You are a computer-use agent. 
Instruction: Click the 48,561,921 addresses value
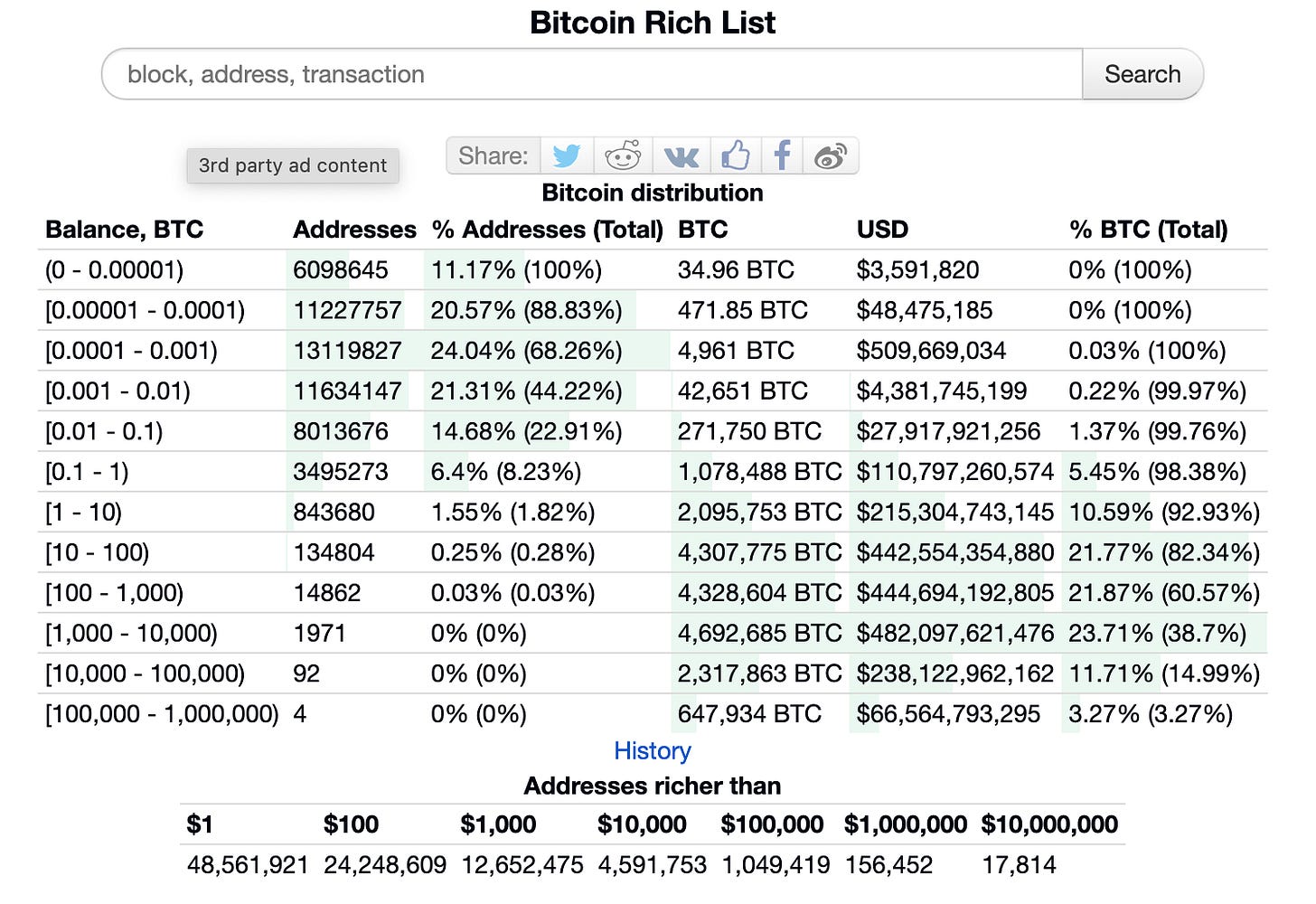(x=248, y=865)
